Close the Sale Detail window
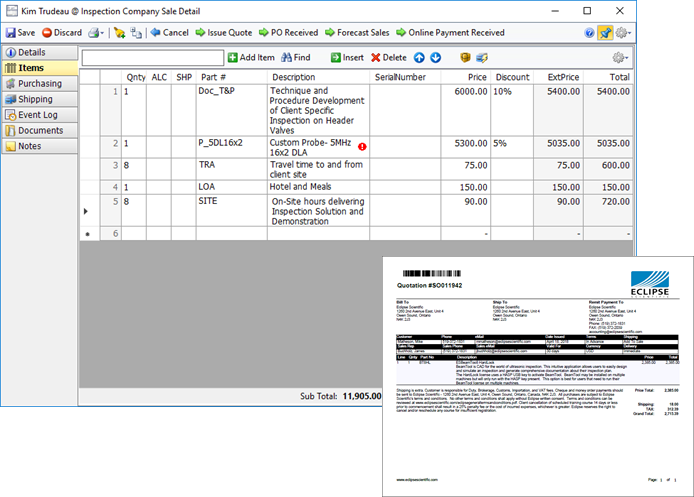This screenshot has height=497, width=694. [x=620, y=11]
